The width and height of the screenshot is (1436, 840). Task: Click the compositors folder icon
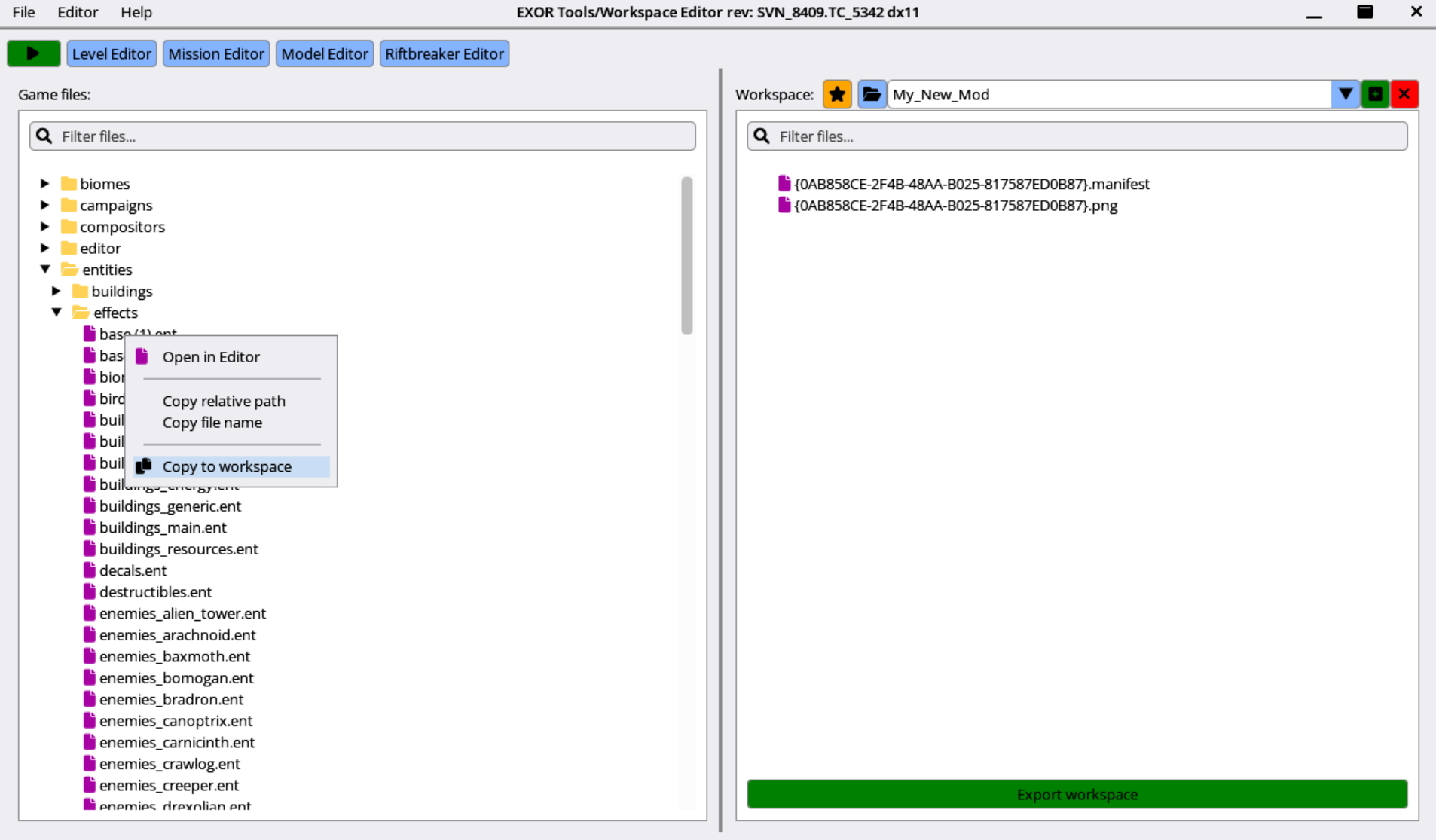pos(69,227)
